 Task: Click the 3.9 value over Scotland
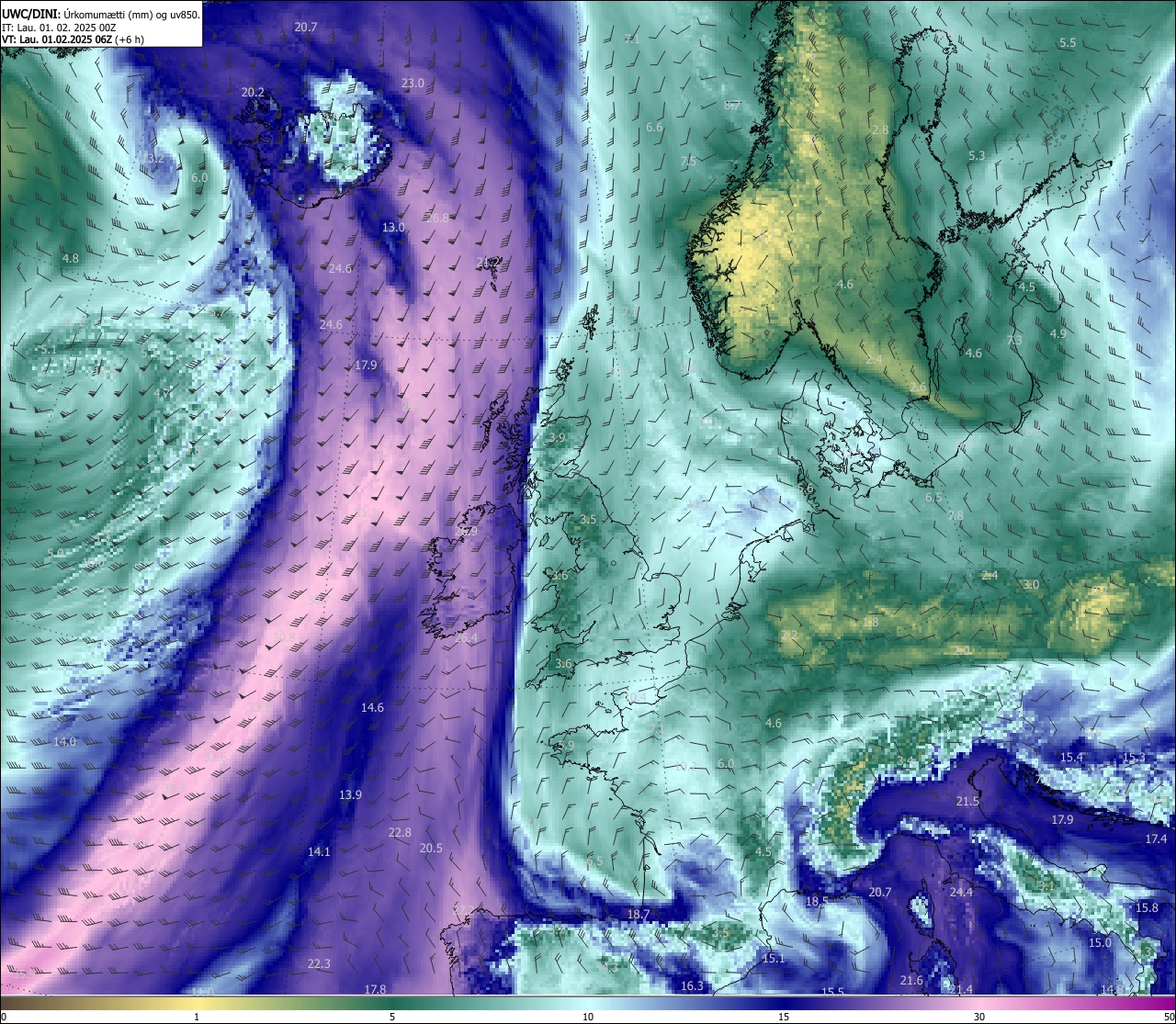point(558,438)
